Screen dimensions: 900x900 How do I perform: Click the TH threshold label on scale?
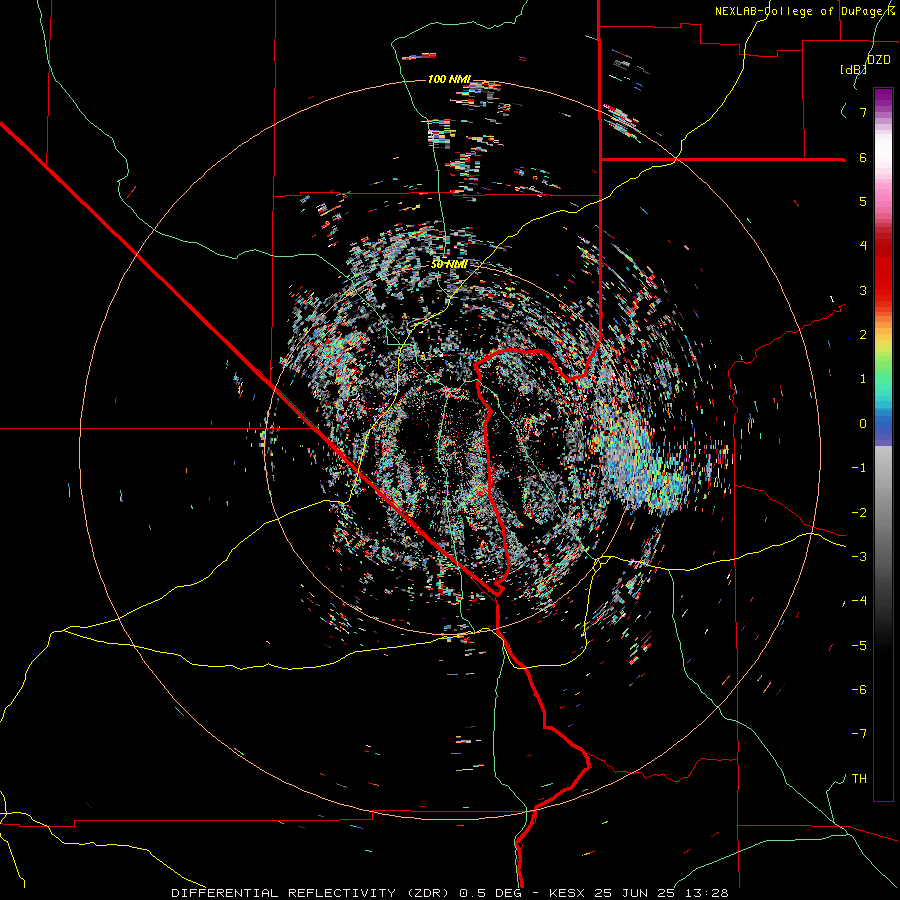tap(859, 779)
